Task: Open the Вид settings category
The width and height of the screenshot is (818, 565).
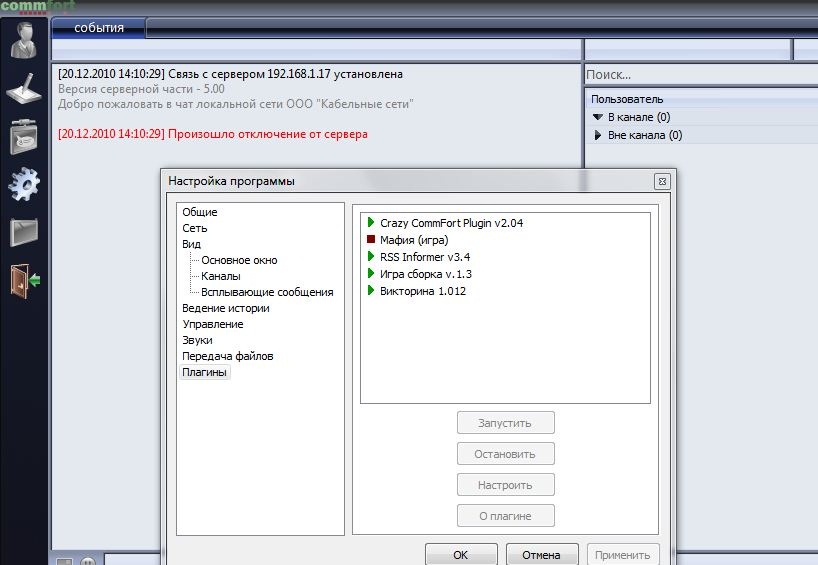Action: [191, 244]
